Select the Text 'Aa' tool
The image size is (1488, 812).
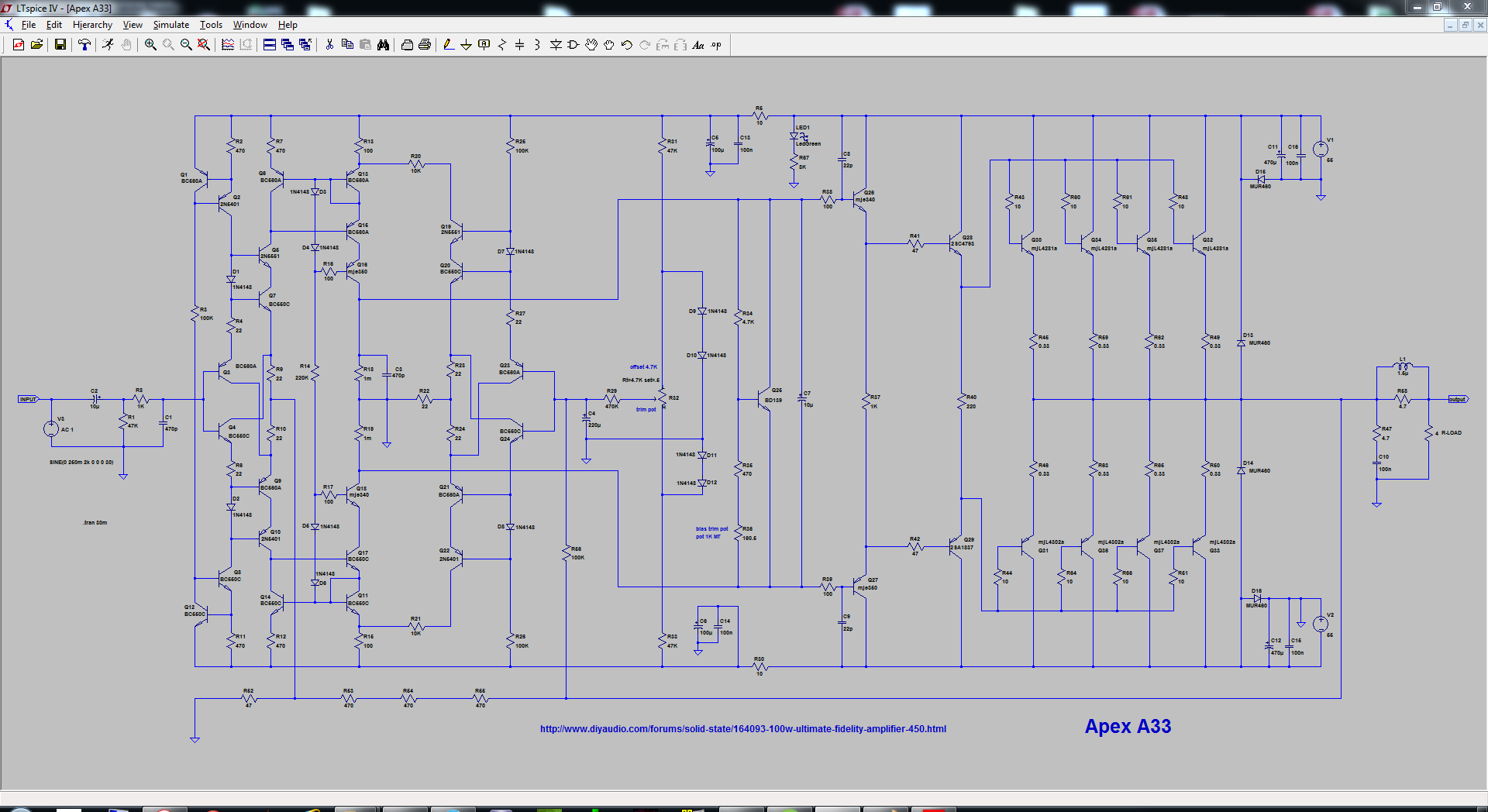click(x=698, y=45)
